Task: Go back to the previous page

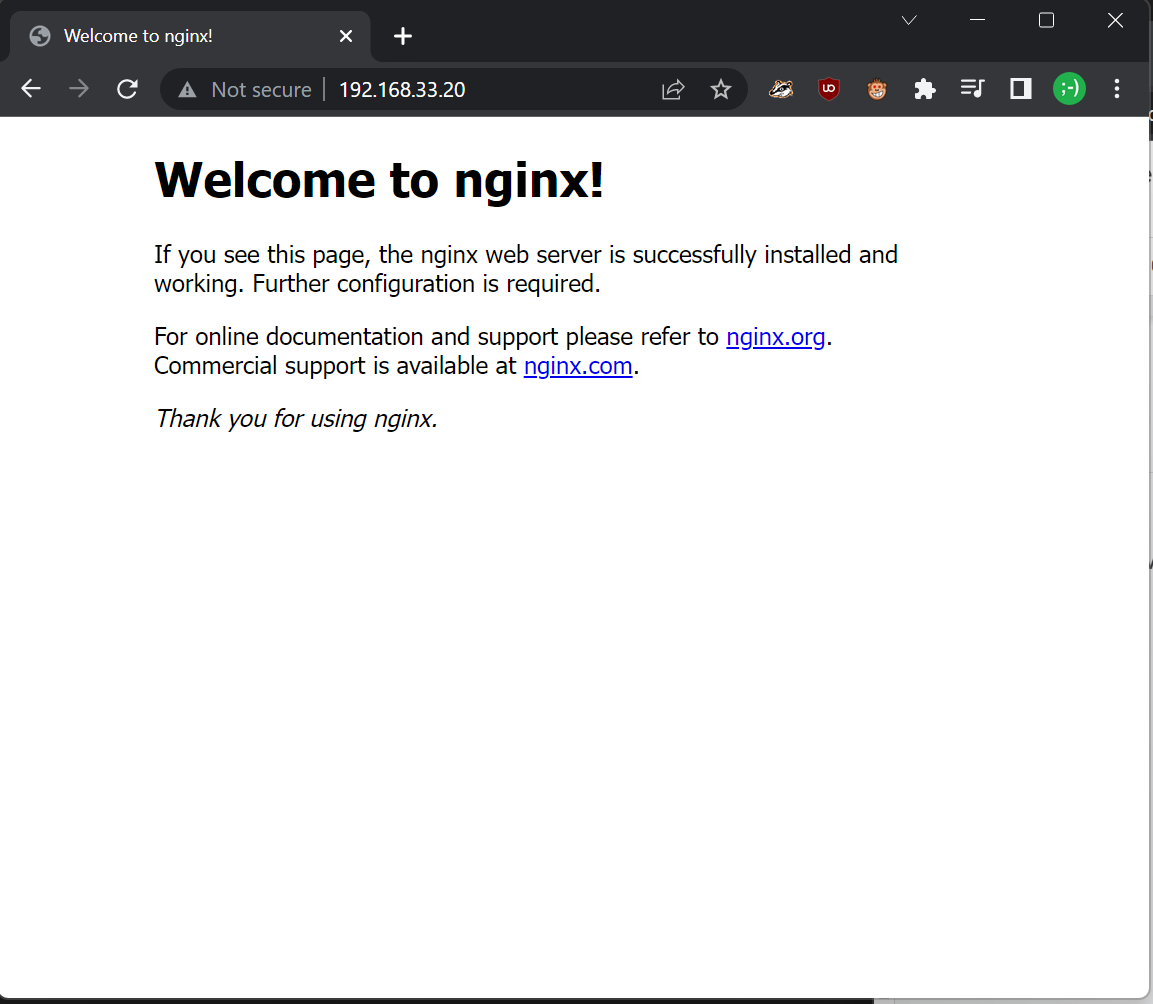Action: pyautogui.click(x=31, y=90)
